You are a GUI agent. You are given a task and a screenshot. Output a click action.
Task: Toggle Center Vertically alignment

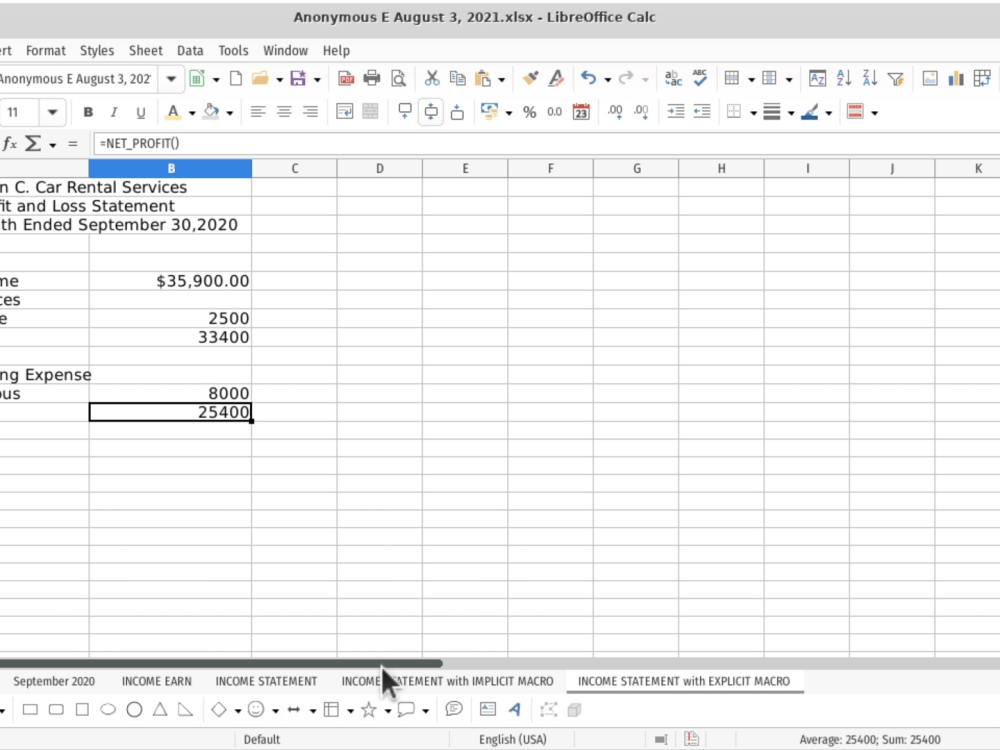point(431,112)
